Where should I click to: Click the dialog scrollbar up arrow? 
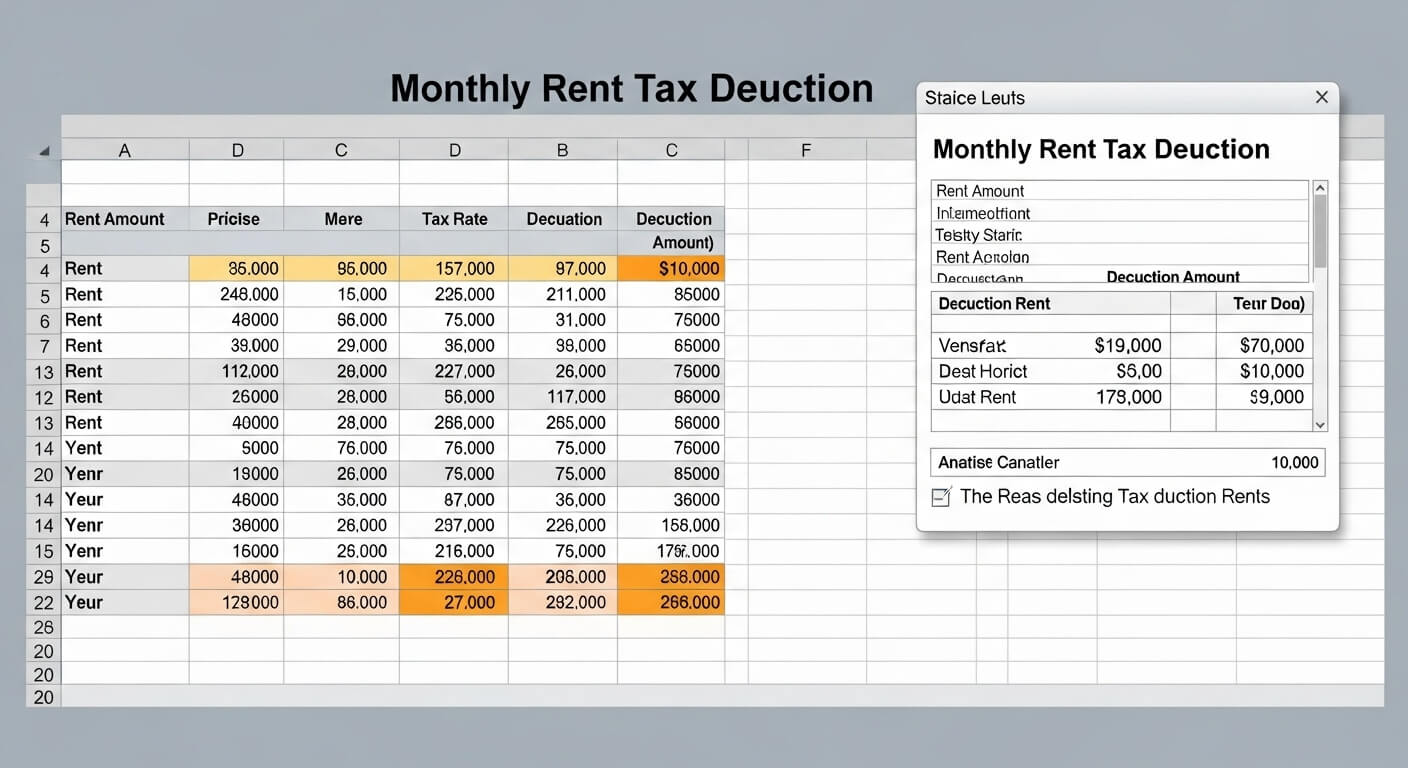tap(1320, 187)
